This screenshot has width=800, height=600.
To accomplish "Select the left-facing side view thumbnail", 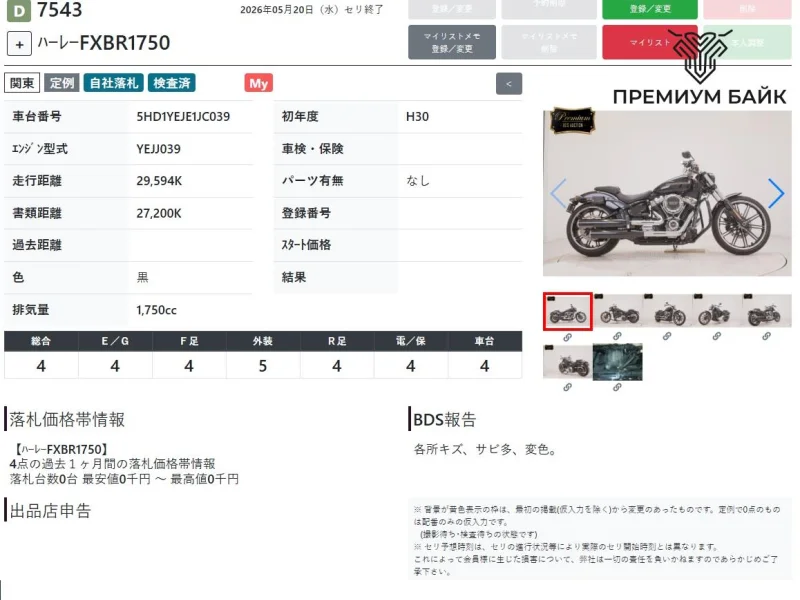I will click(617, 311).
